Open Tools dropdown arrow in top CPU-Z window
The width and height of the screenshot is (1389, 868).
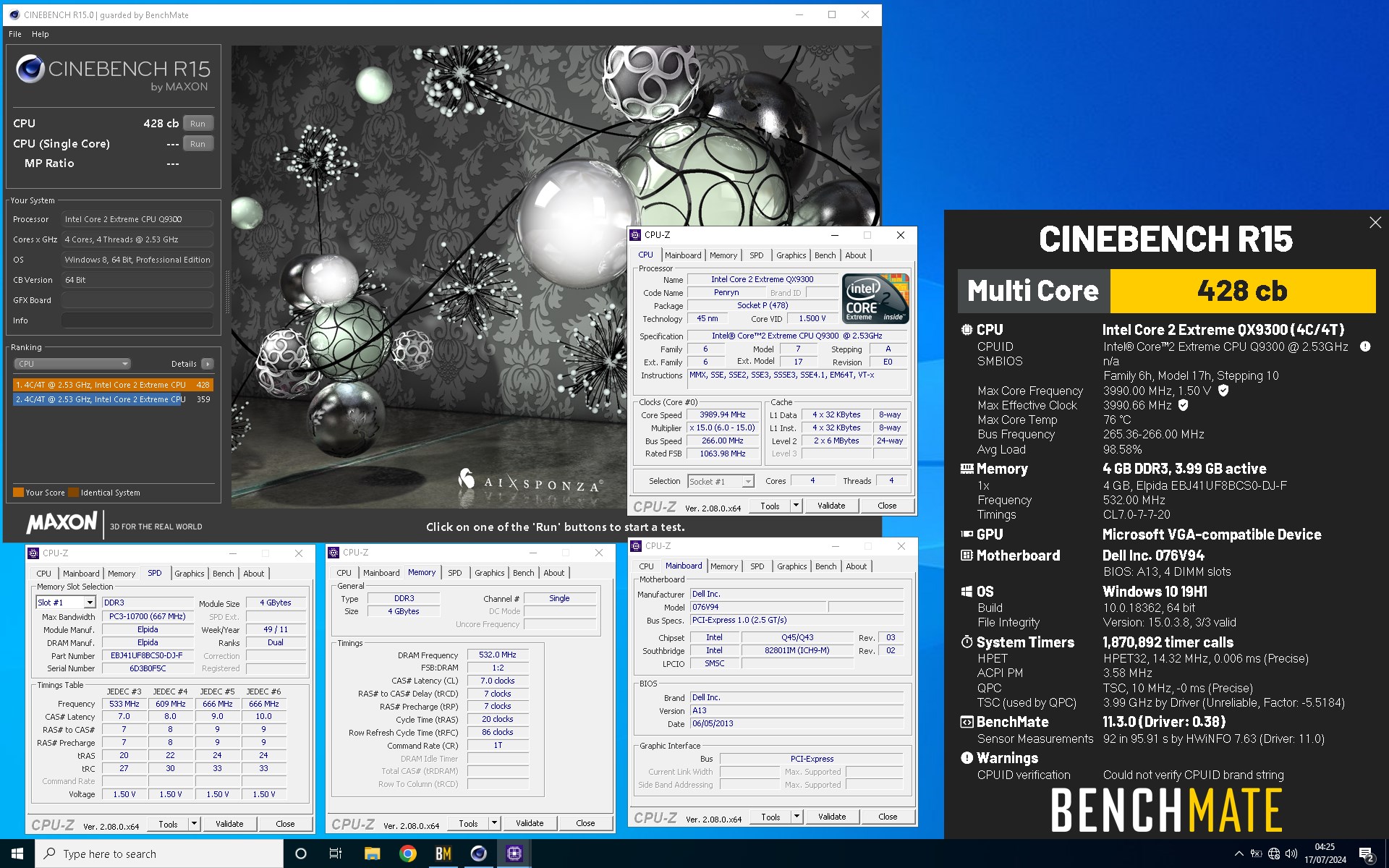(x=796, y=506)
